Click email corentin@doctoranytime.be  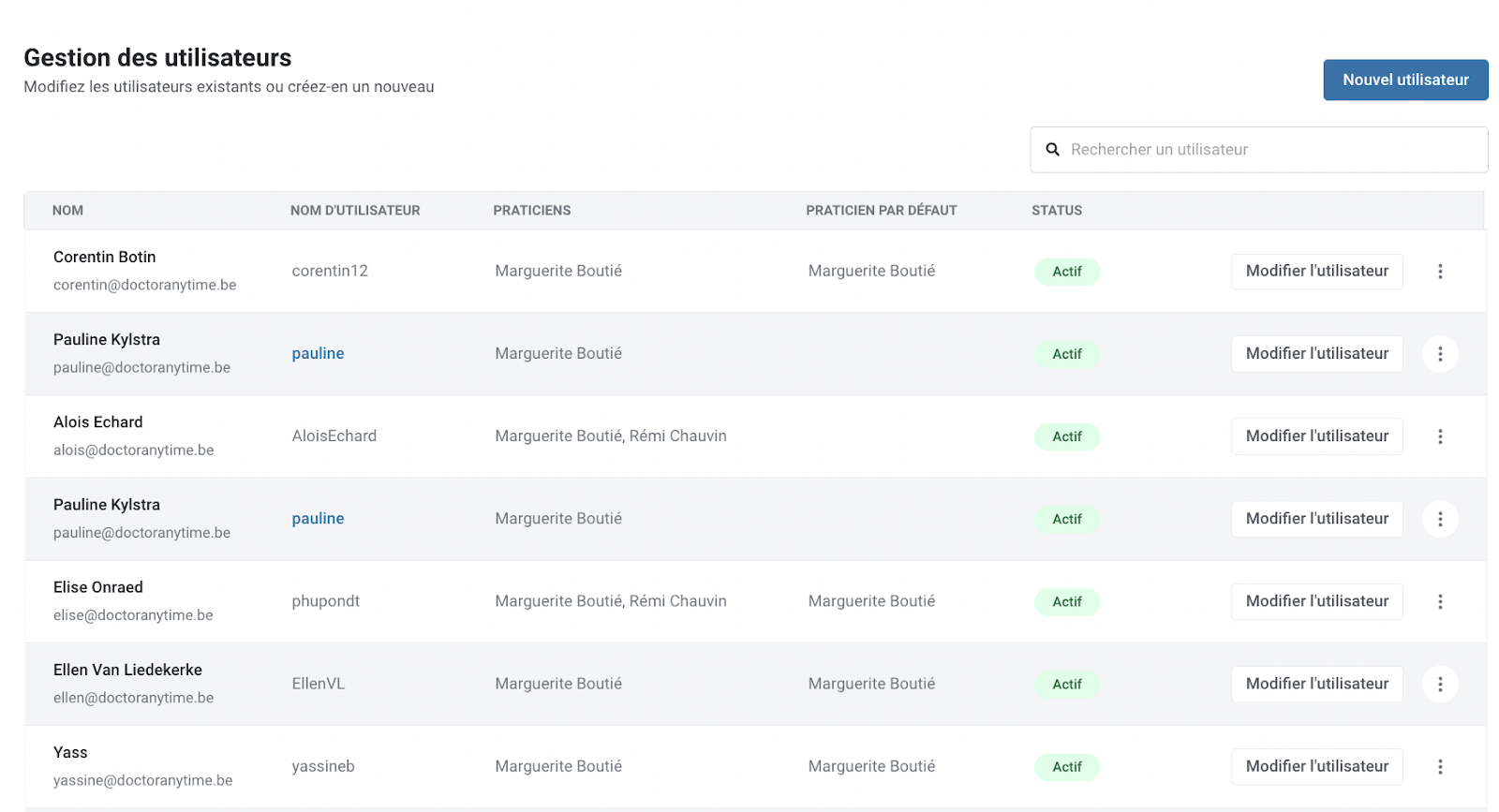point(145,285)
